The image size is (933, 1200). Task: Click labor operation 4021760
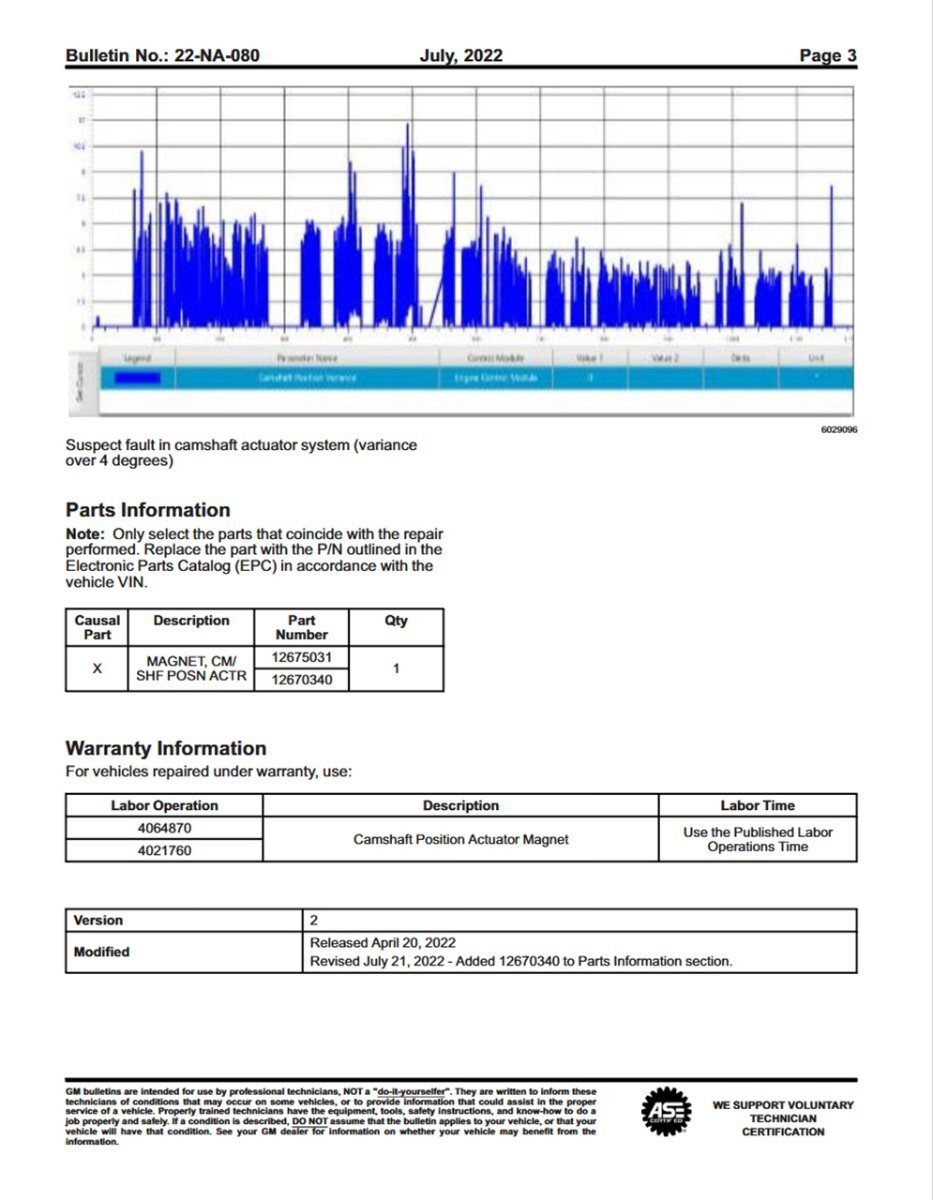(164, 851)
